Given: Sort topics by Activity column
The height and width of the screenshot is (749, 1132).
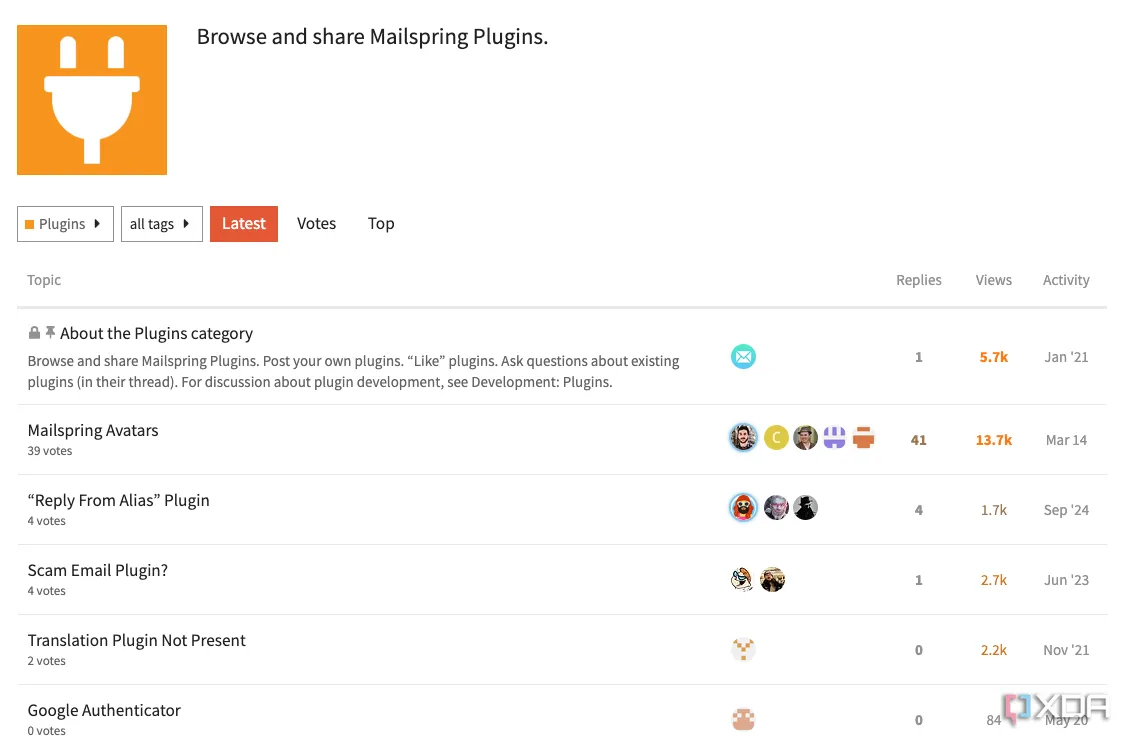Looking at the screenshot, I should (1066, 280).
